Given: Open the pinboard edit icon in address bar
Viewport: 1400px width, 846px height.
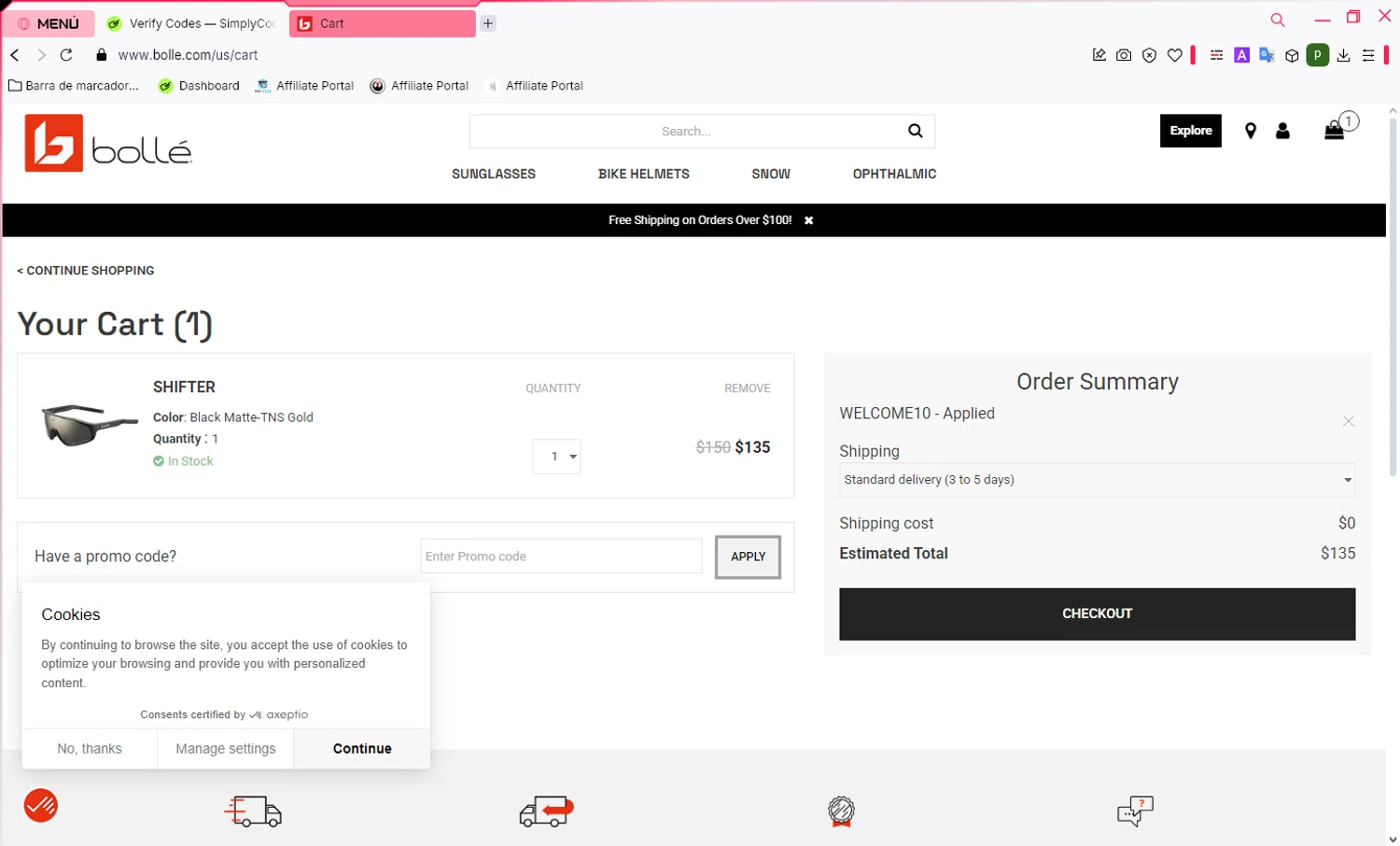Looking at the screenshot, I should [x=1099, y=55].
